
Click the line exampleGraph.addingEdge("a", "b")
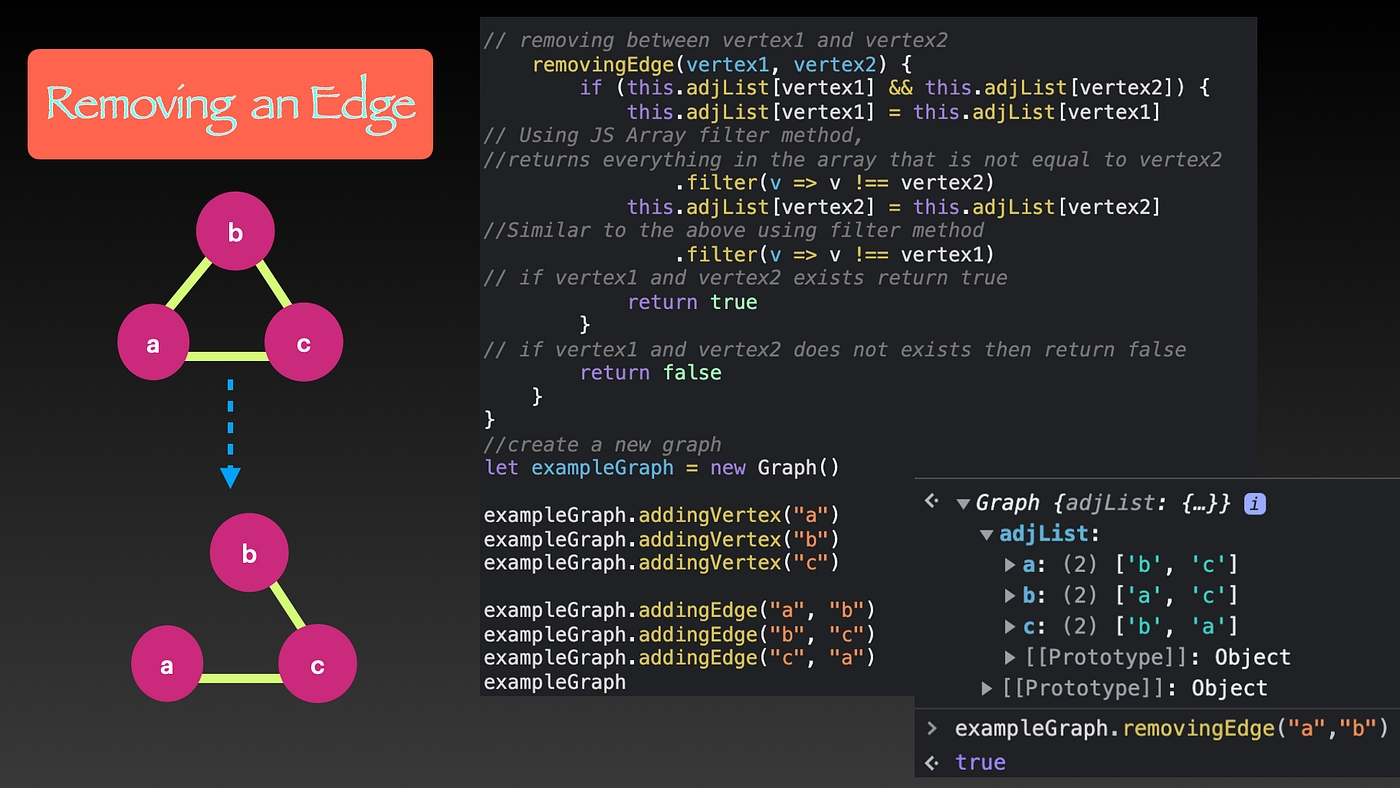pyautogui.click(x=679, y=610)
